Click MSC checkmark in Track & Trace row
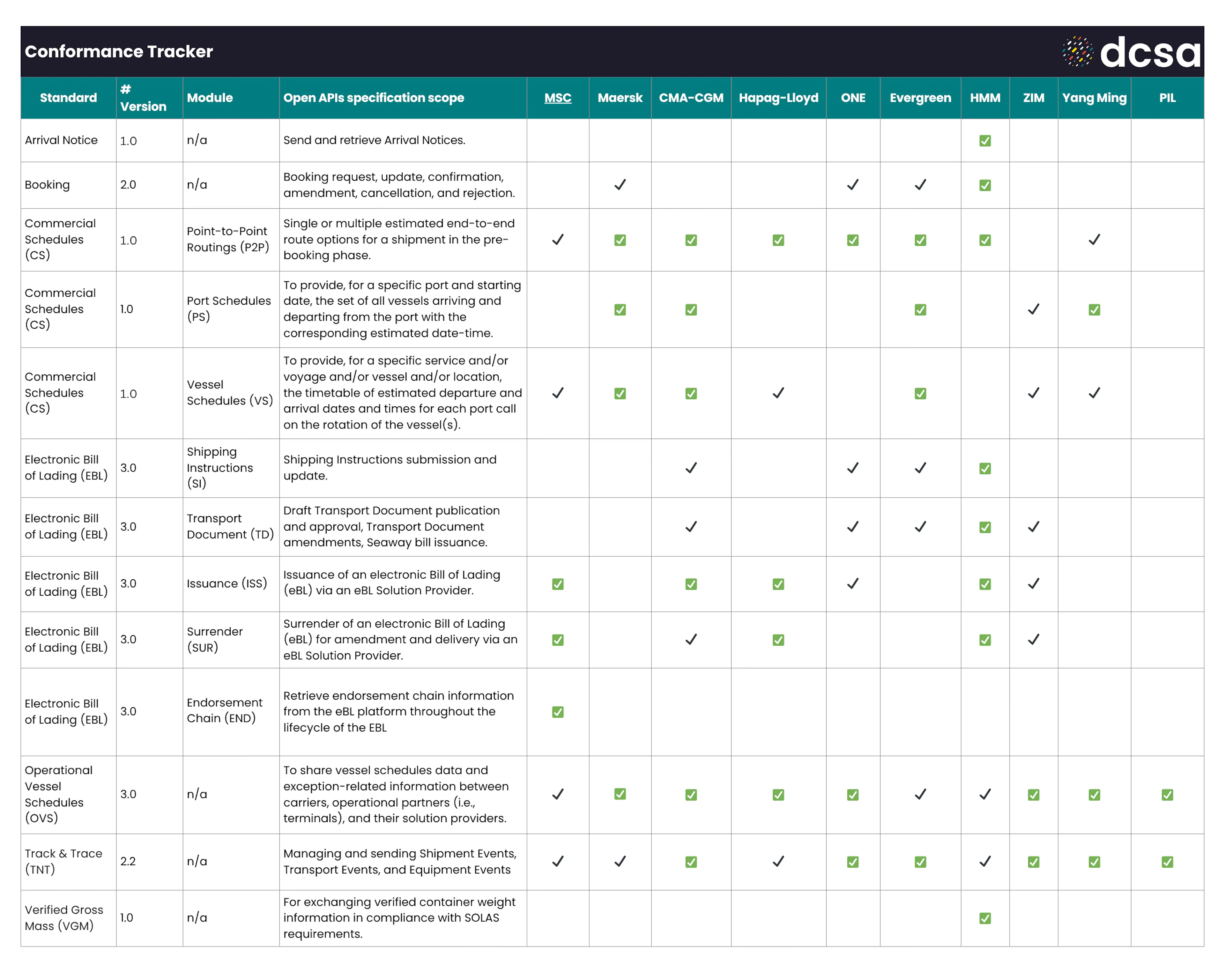The image size is (1225, 980). click(557, 861)
